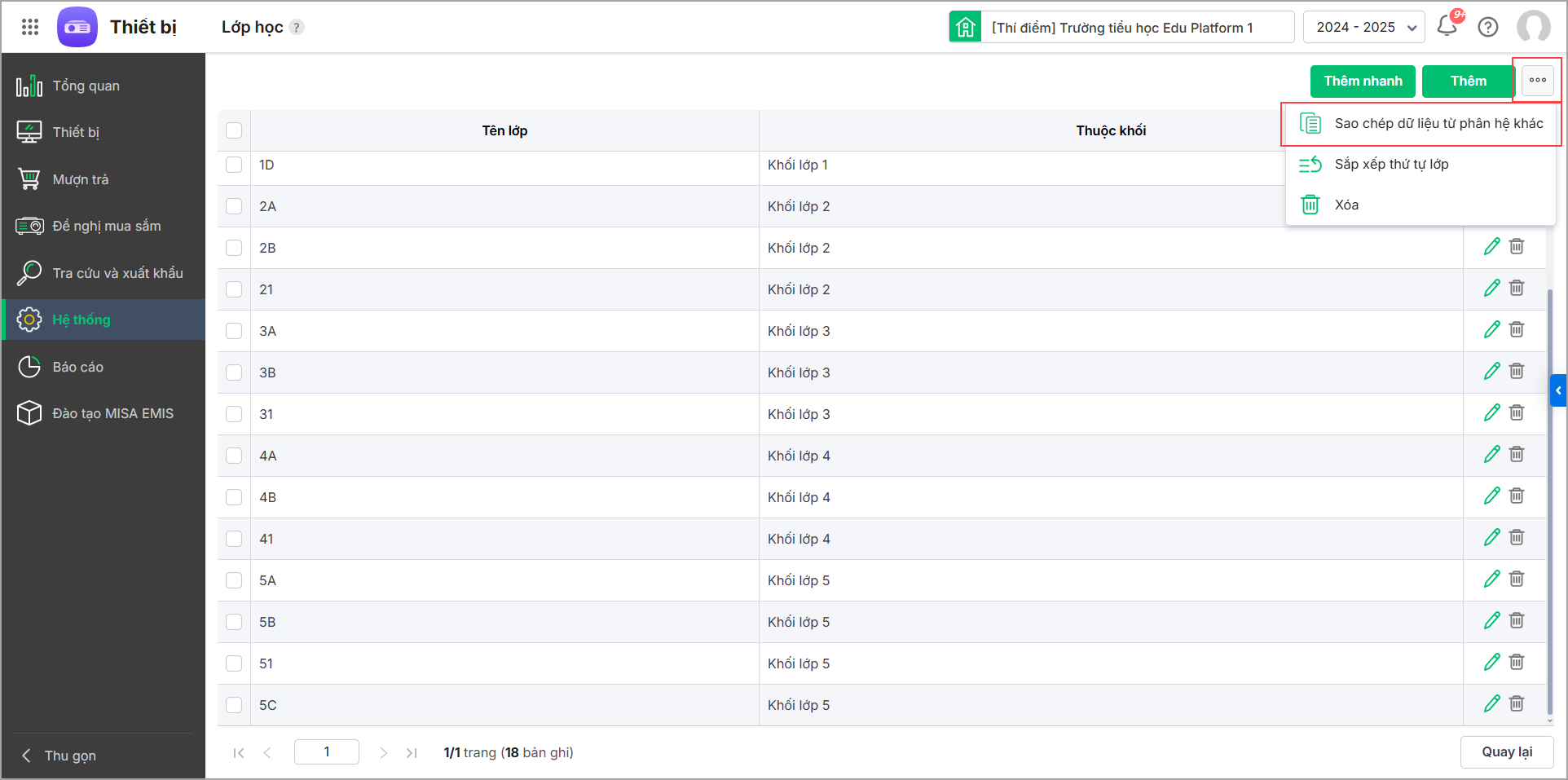Image resolution: width=1568 pixels, height=780 pixels.
Task: Click the page number input field
Action: [327, 752]
